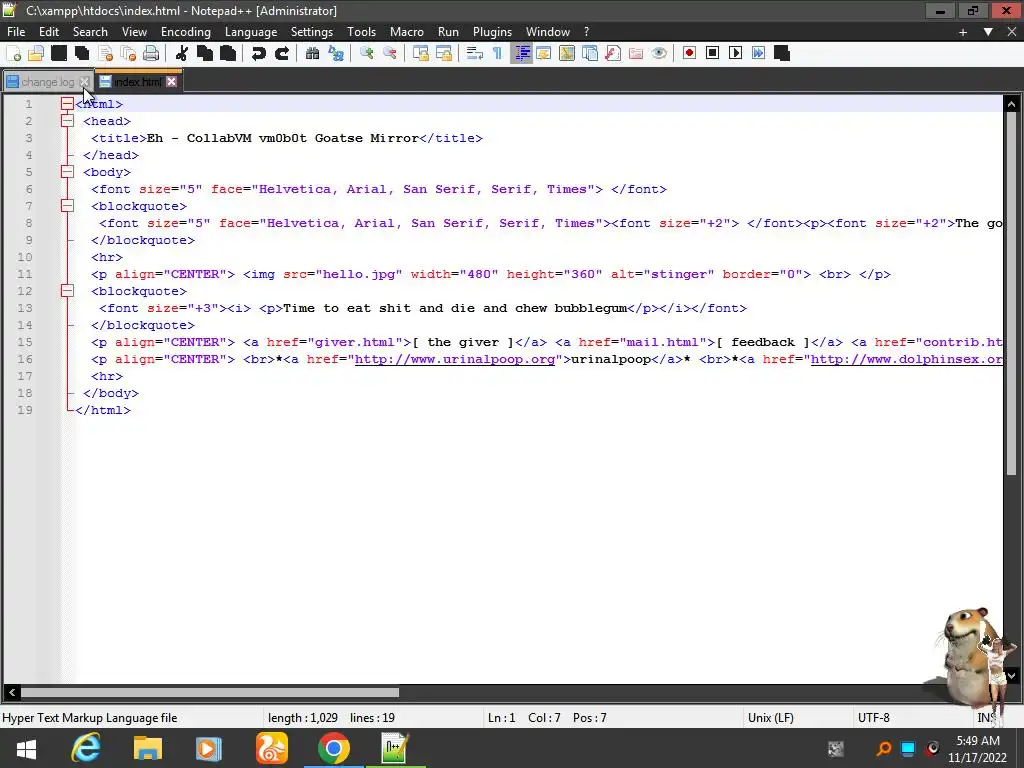Open the Macro menu
The width and height of the screenshot is (1024, 768).
click(x=406, y=31)
